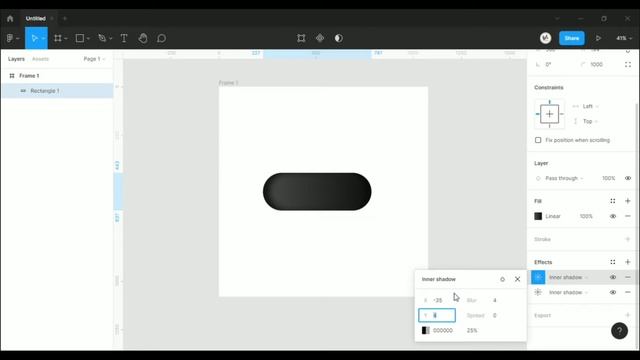640x360 pixels.
Task: Expand the Move tool options arrow
Action: [43, 39]
